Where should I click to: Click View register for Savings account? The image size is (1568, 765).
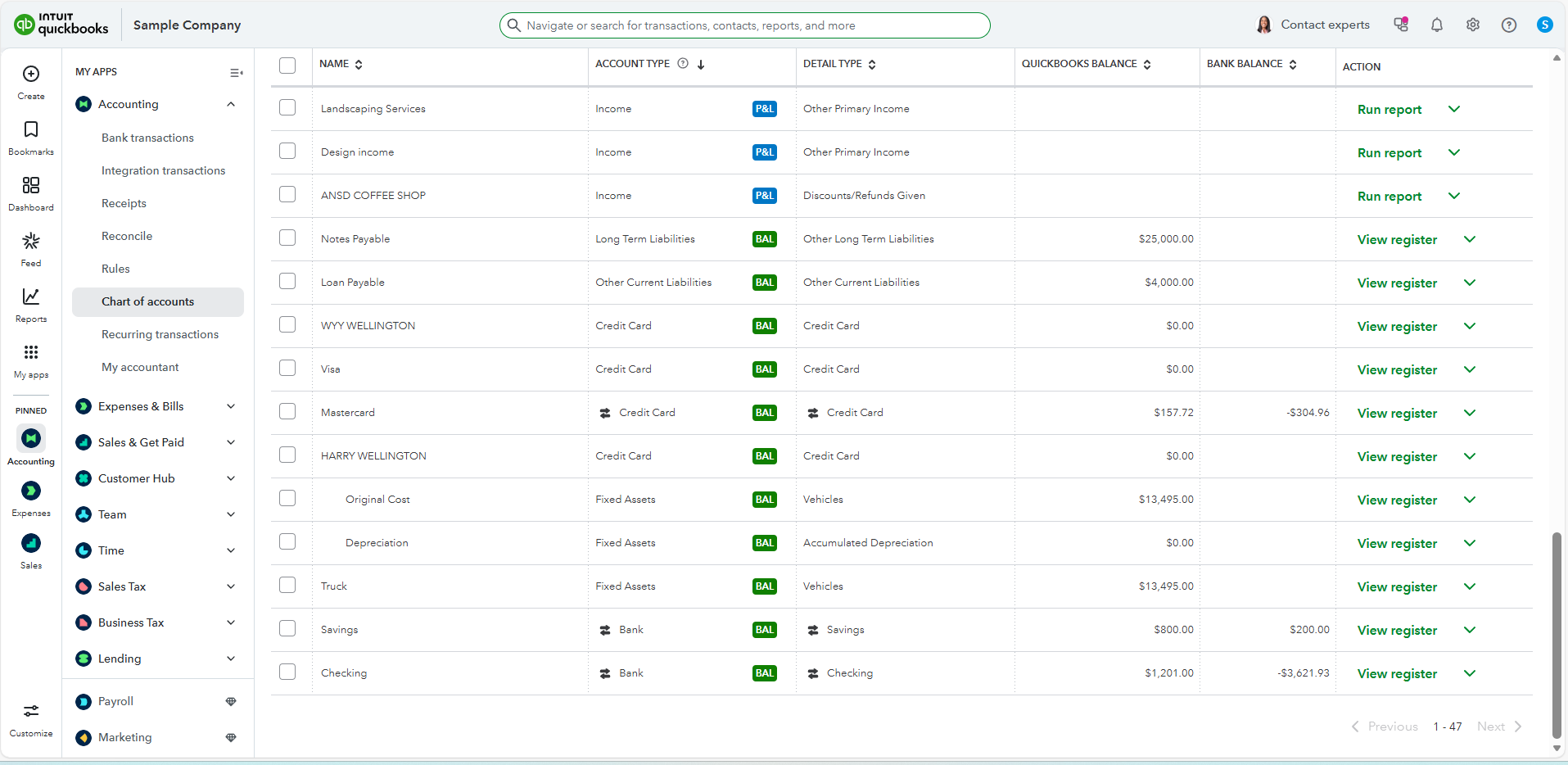coord(1397,630)
